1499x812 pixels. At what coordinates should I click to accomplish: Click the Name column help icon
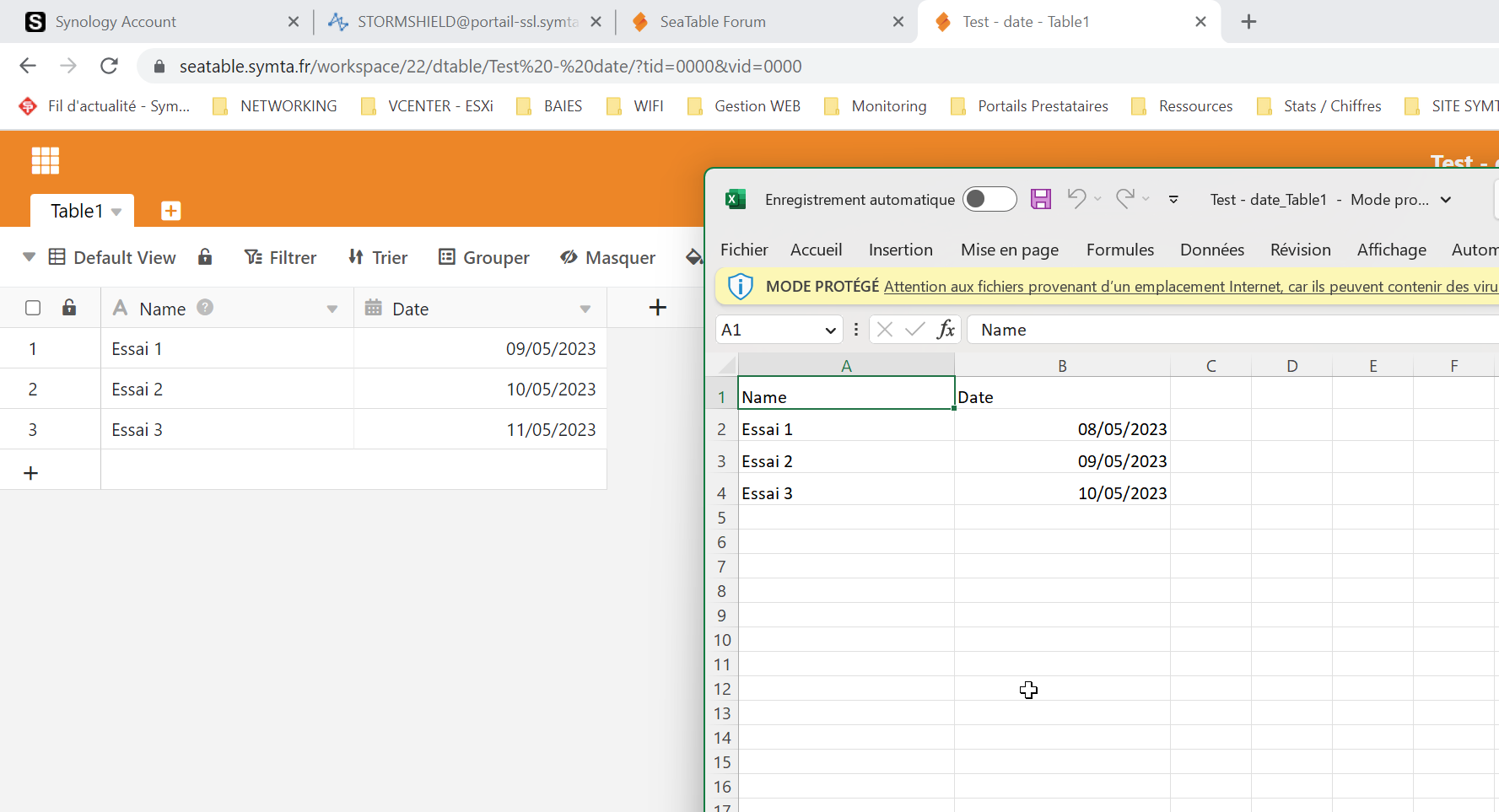coord(205,308)
